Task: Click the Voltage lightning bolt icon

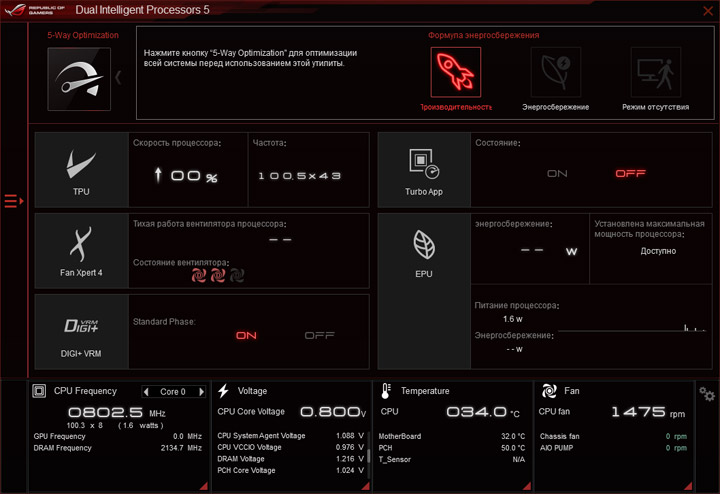Action: click(224, 391)
